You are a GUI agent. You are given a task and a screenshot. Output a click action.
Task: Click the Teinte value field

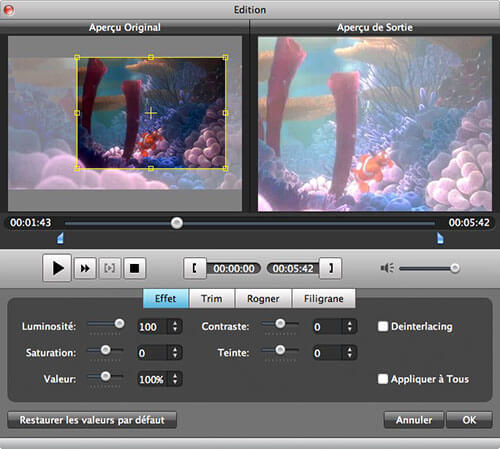tap(327, 353)
